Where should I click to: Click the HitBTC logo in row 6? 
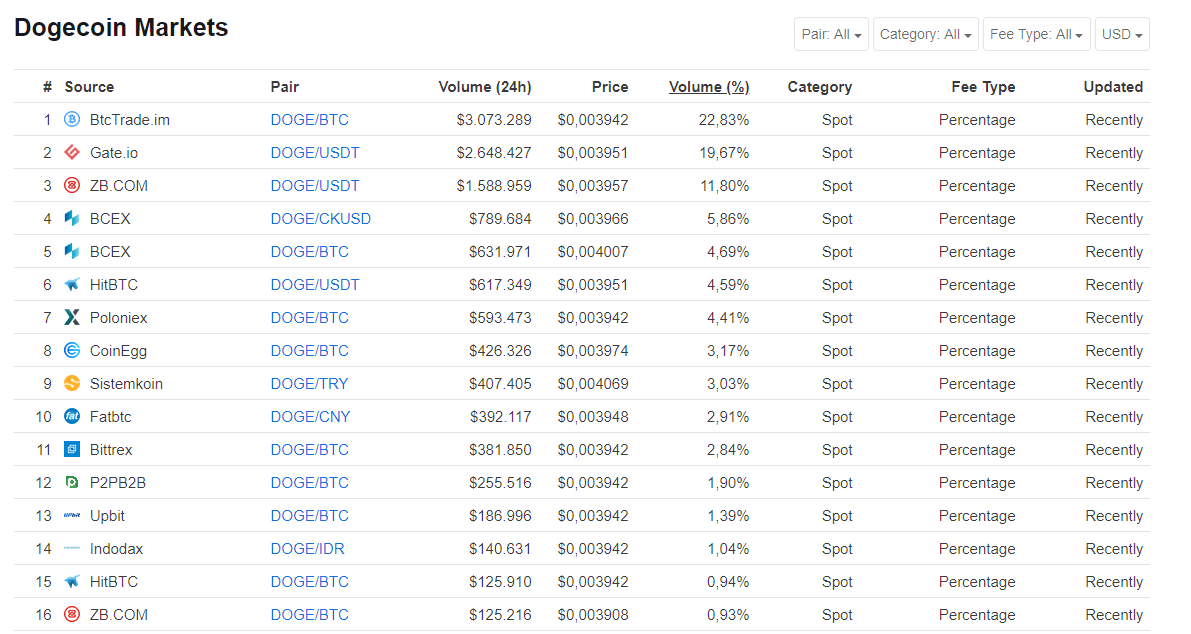click(x=72, y=284)
